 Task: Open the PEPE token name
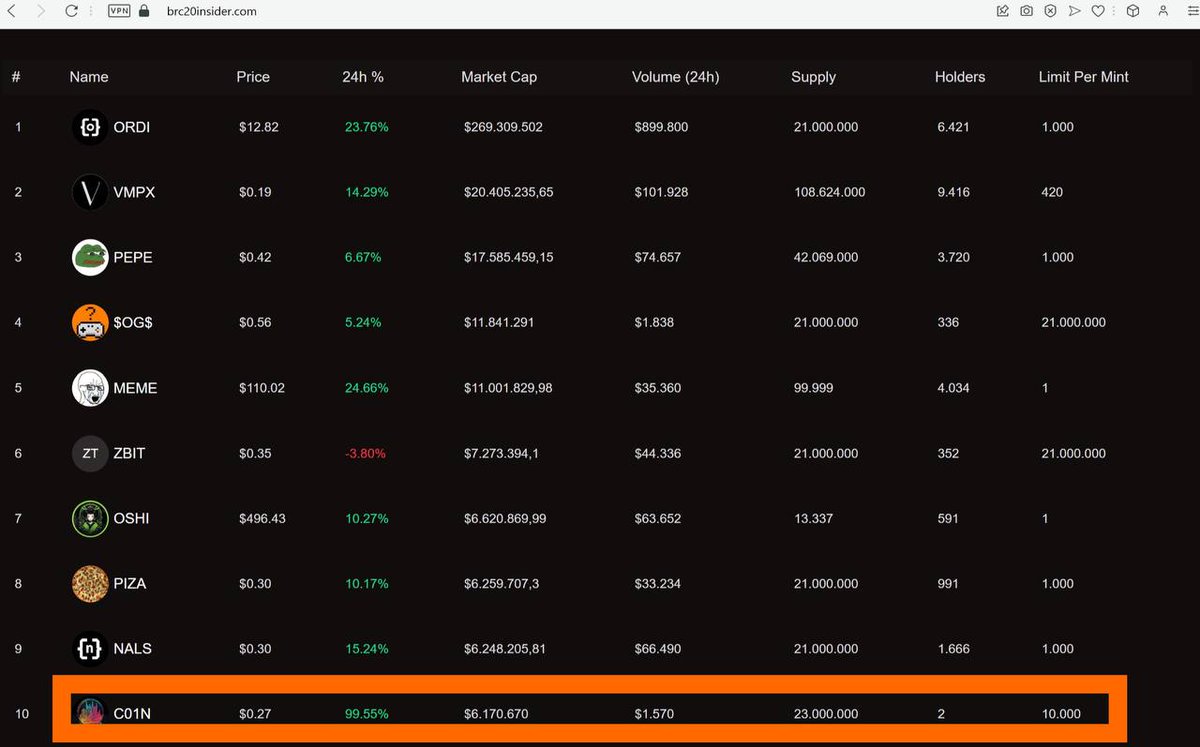tap(133, 257)
